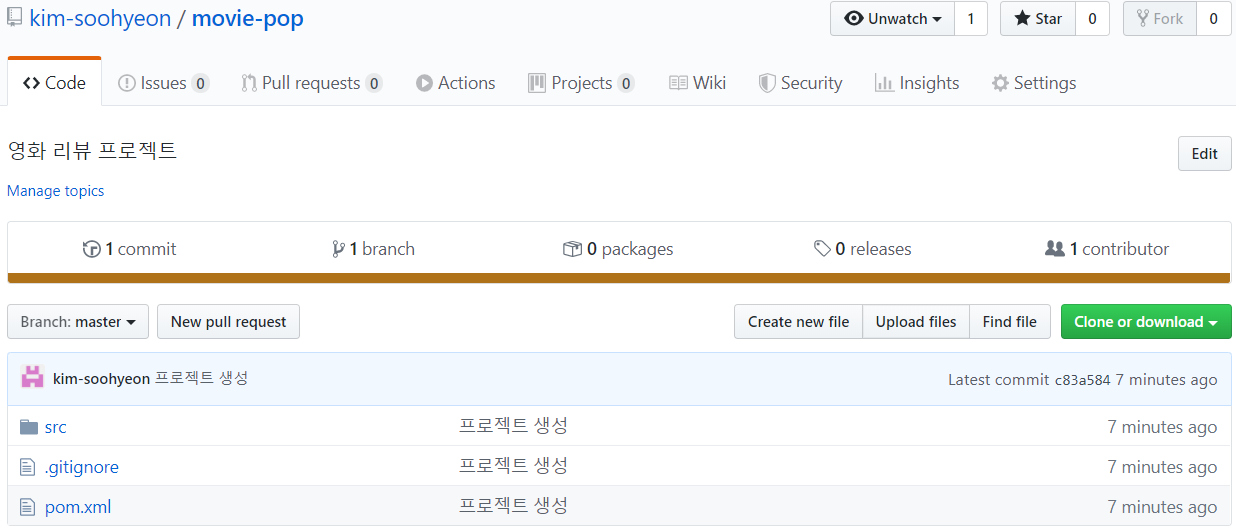Click the language breakdown color bar

(619, 278)
